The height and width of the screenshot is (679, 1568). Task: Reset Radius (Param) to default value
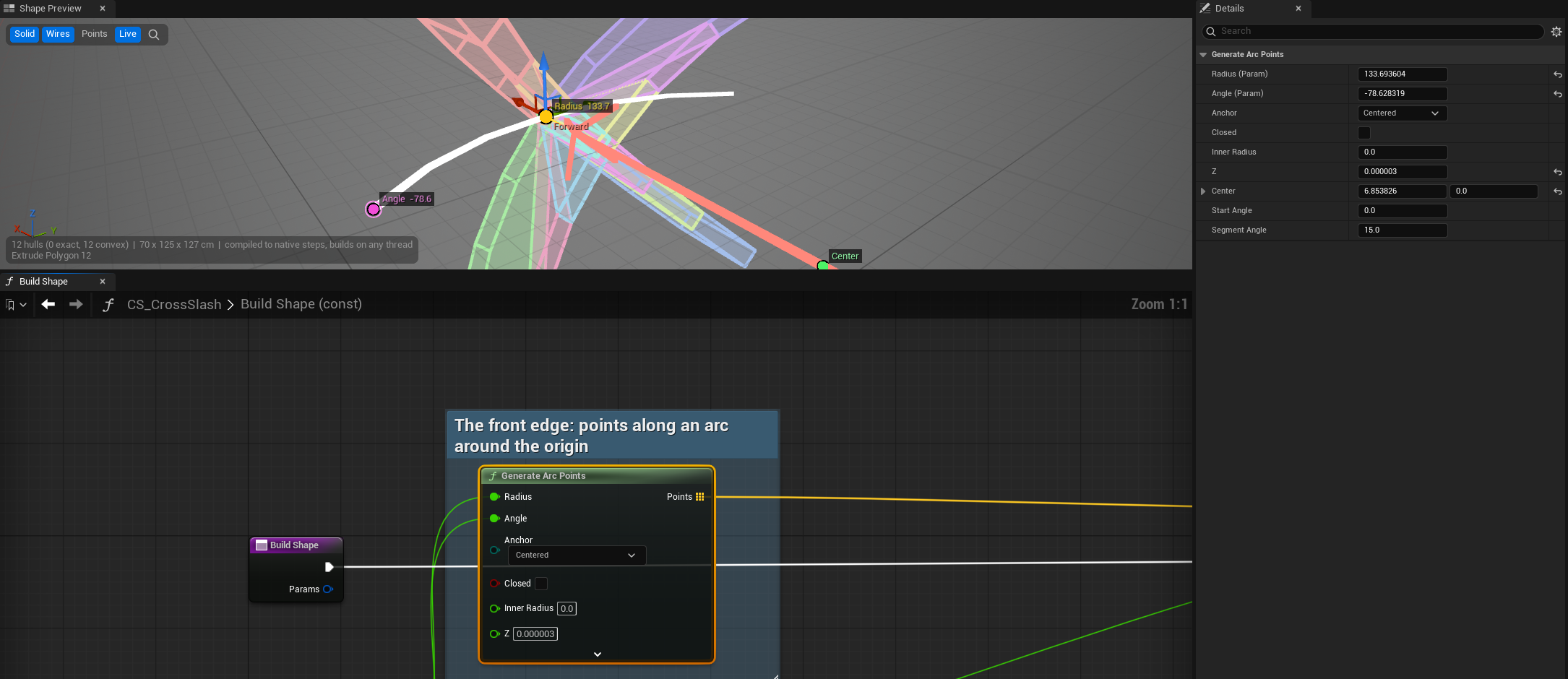tap(1558, 74)
